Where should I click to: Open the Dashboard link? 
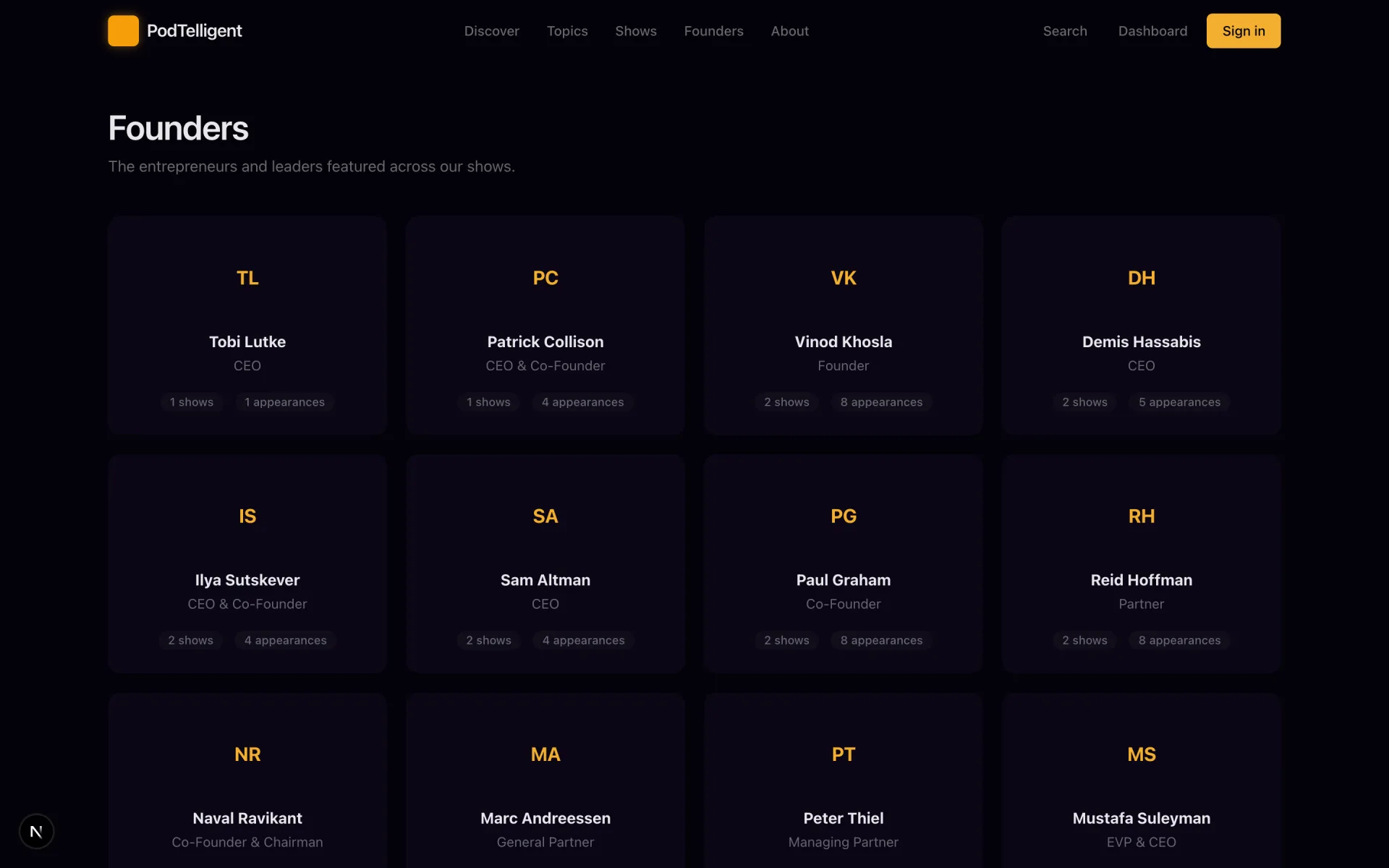point(1152,31)
